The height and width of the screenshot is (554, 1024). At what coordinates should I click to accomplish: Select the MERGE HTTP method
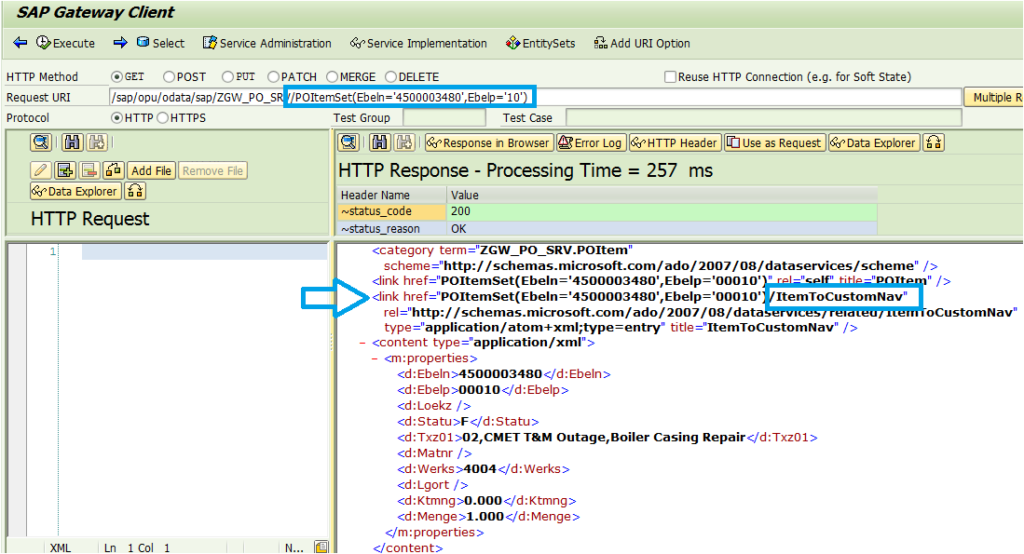tap(332, 77)
